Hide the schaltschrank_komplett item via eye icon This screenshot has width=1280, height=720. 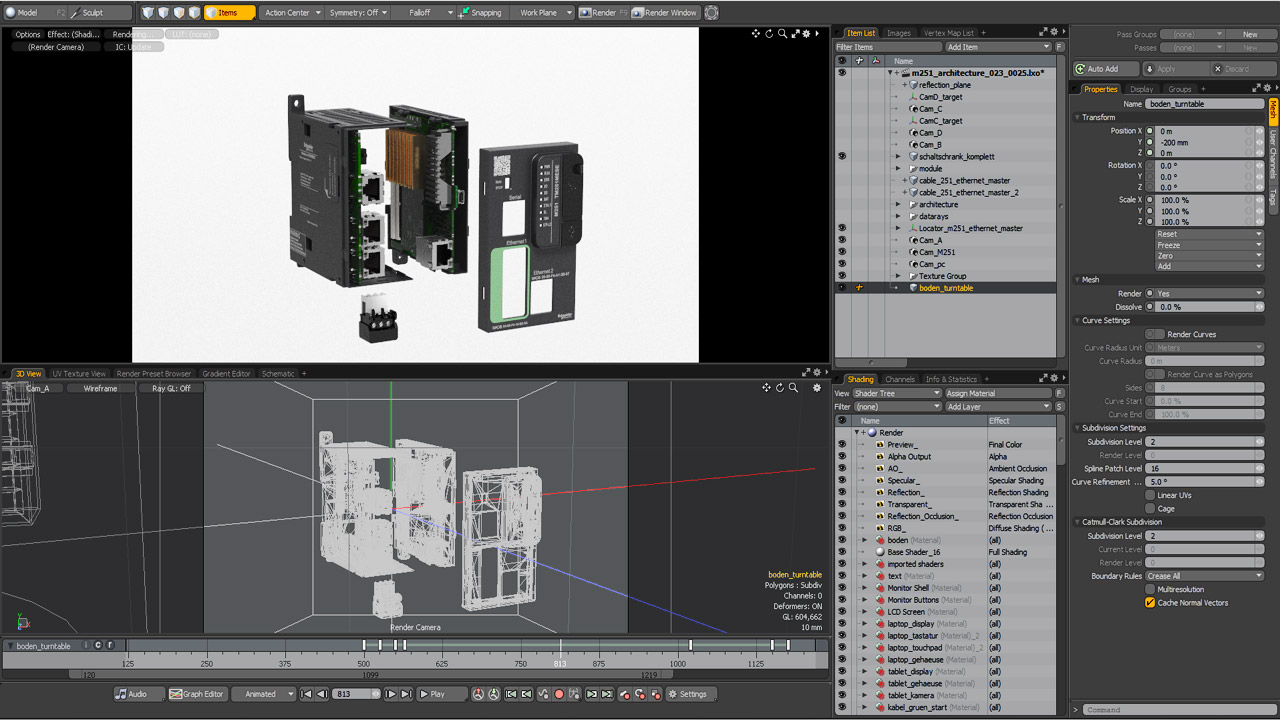pyautogui.click(x=841, y=157)
